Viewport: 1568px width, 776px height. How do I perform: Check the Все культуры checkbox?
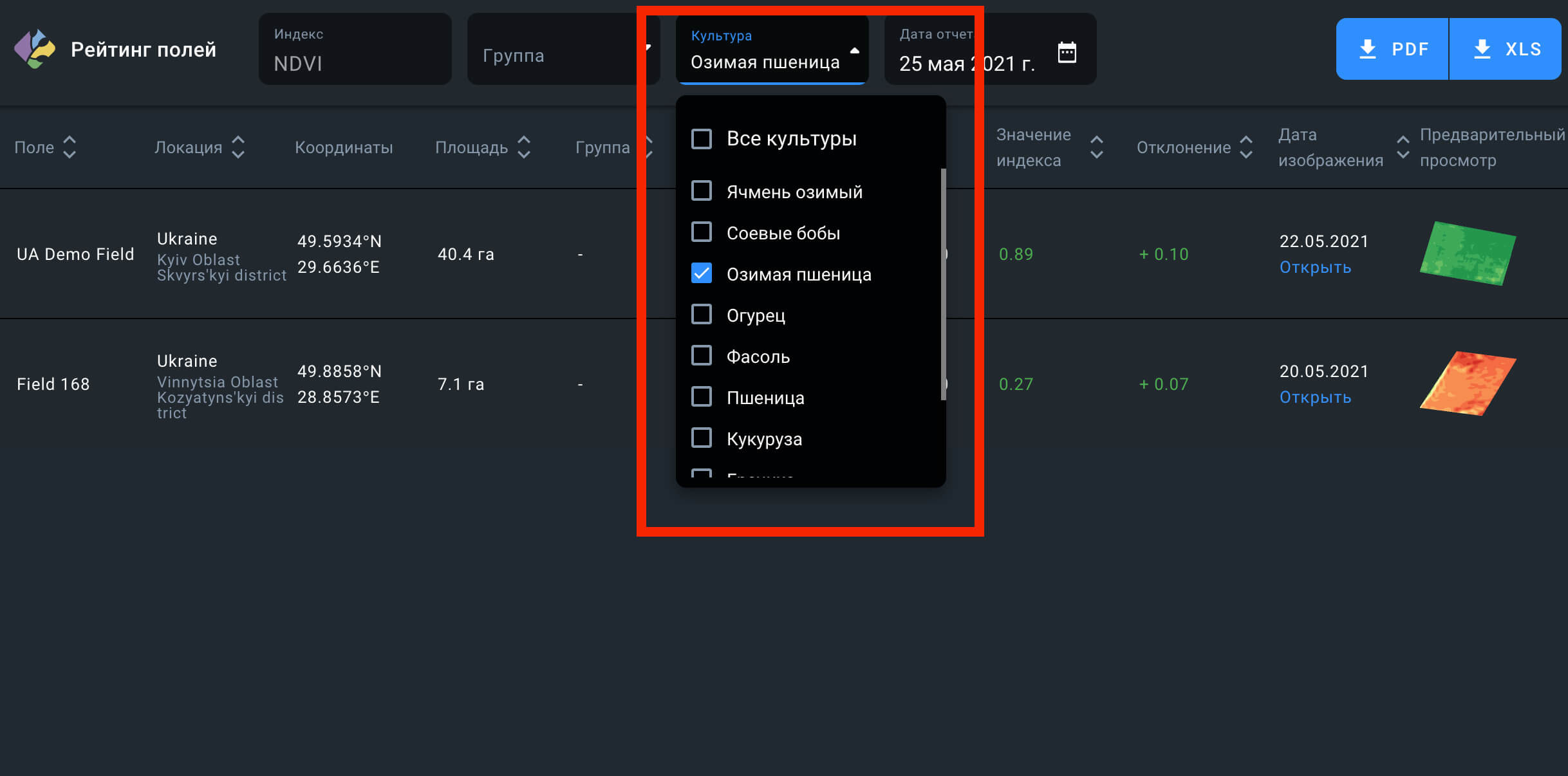(x=702, y=139)
